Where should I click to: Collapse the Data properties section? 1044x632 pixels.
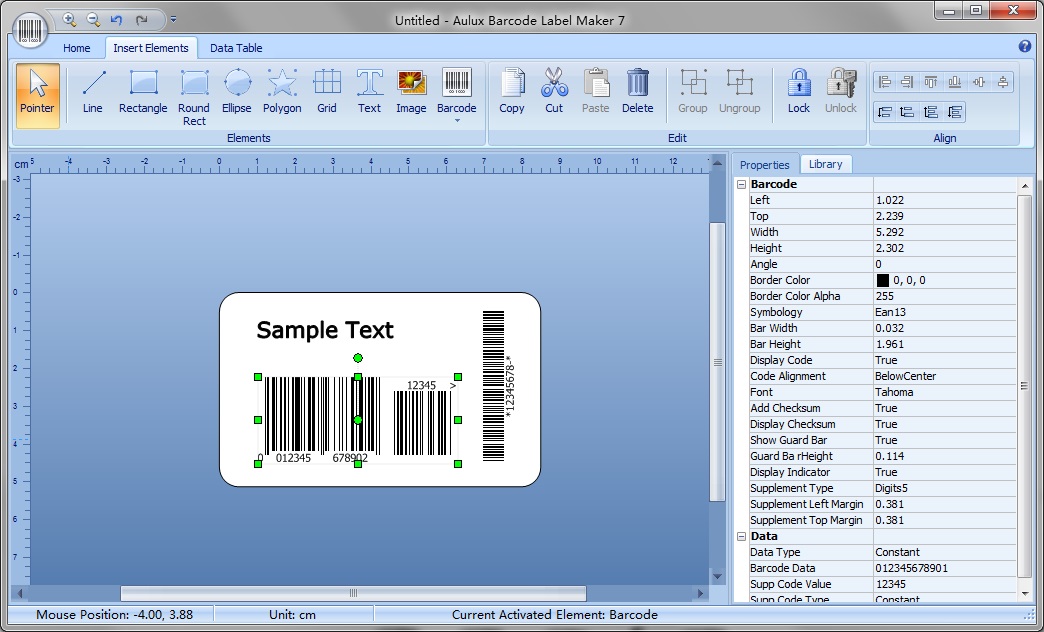coord(742,536)
